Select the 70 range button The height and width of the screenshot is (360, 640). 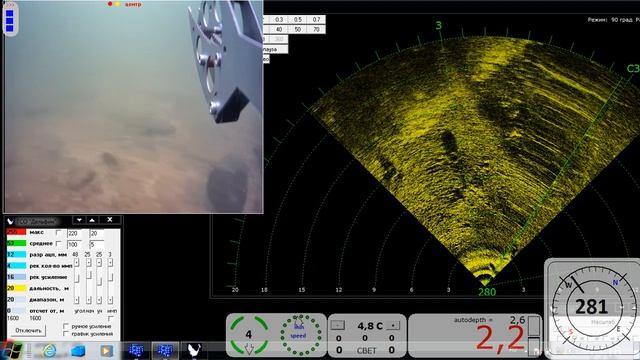tap(316, 29)
